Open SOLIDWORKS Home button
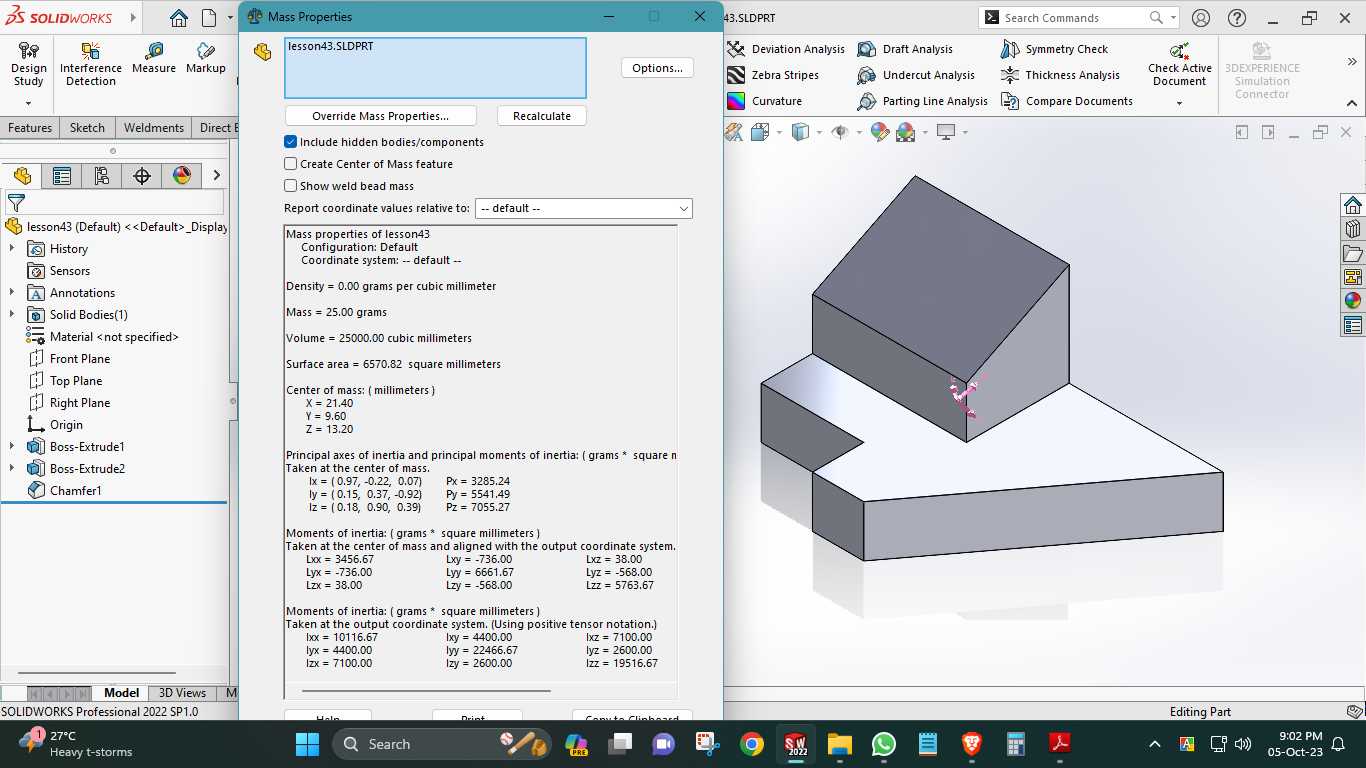Image resolution: width=1366 pixels, height=768 pixels. [179, 18]
